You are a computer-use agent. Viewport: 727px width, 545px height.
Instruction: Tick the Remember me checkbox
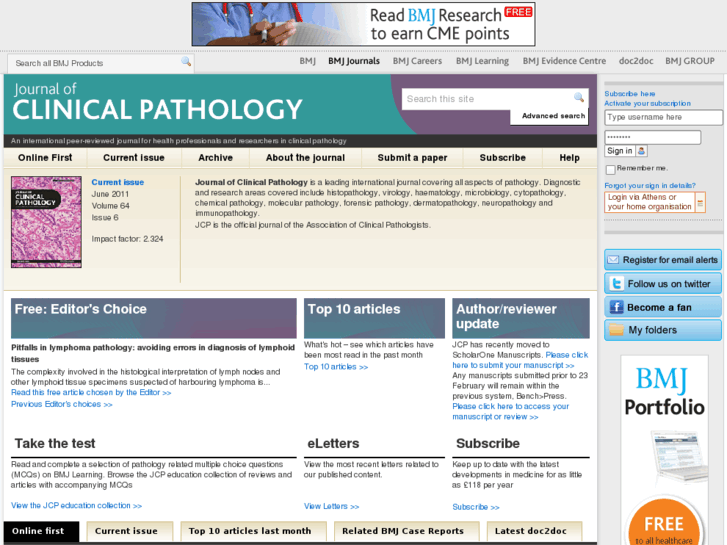pos(610,169)
